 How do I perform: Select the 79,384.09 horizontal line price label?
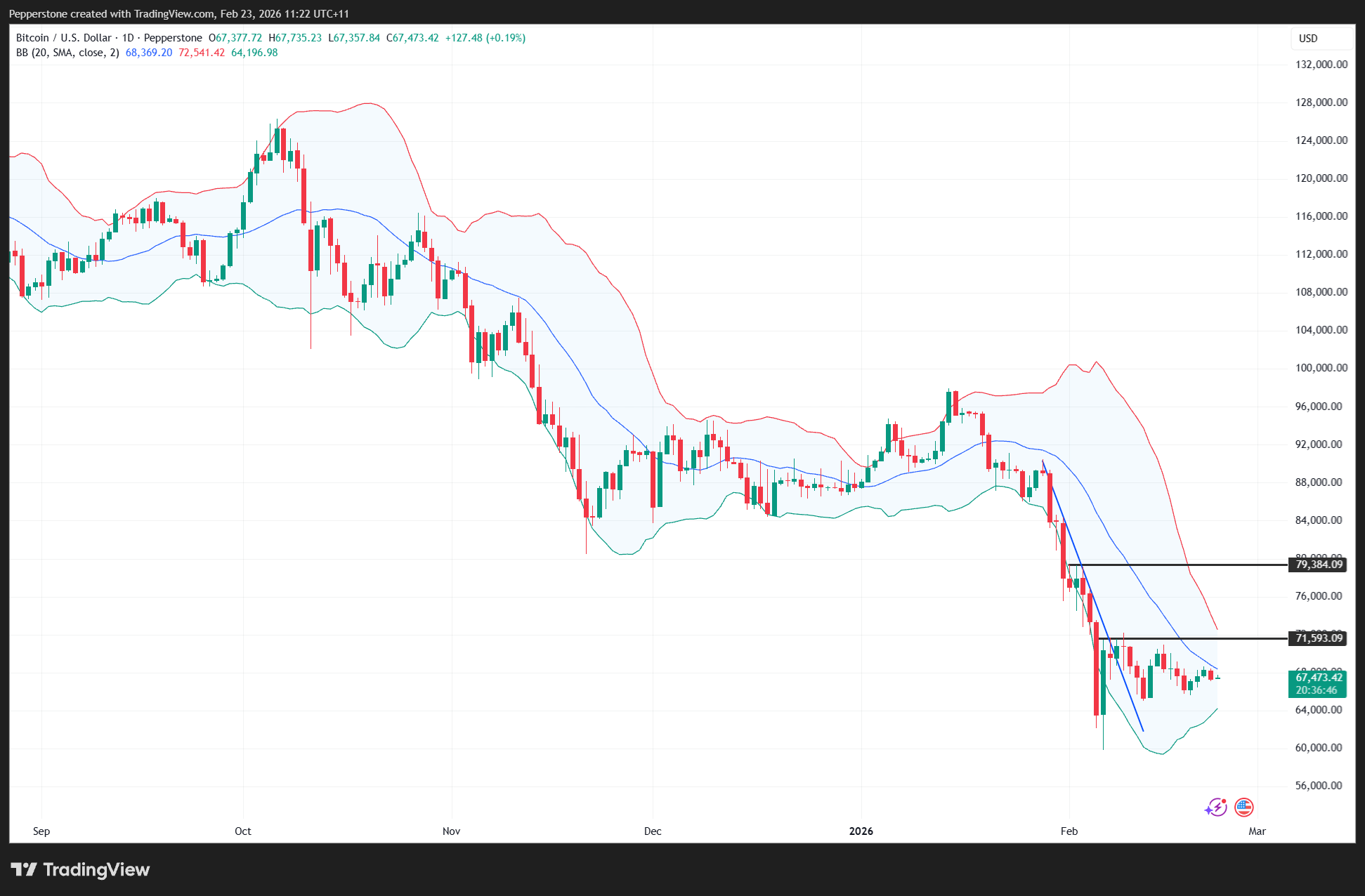tap(1318, 565)
